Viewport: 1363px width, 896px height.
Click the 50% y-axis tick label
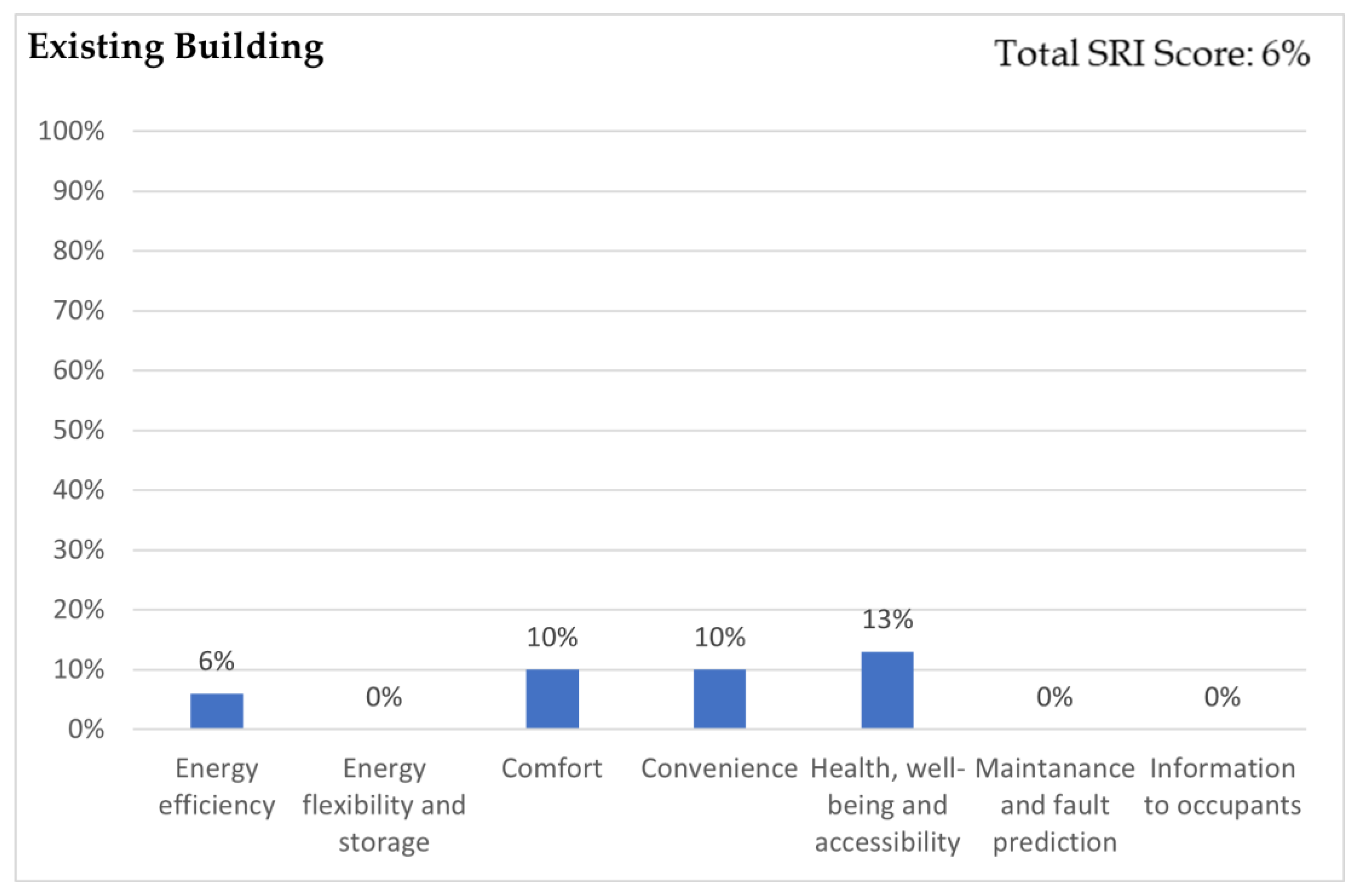pos(79,430)
